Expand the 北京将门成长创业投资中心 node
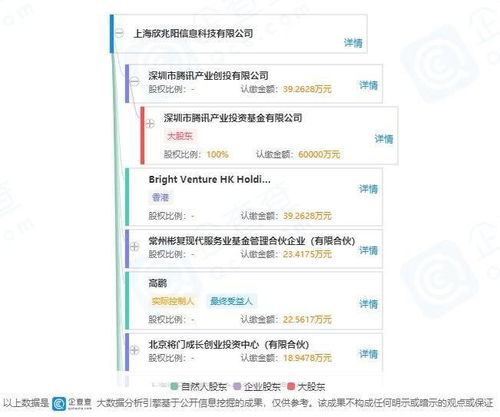The height and width of the screenshot is (417, 500). click(x=135, y=350)
